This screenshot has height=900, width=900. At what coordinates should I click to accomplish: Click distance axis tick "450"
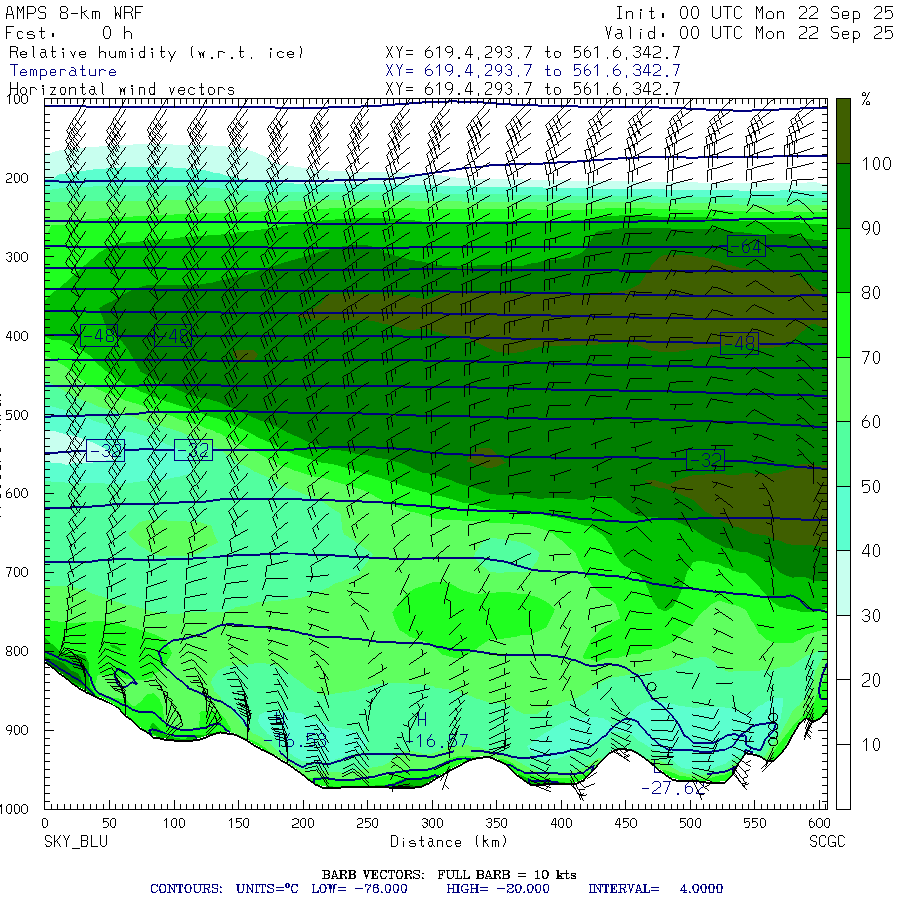click(x=626, y=823)
